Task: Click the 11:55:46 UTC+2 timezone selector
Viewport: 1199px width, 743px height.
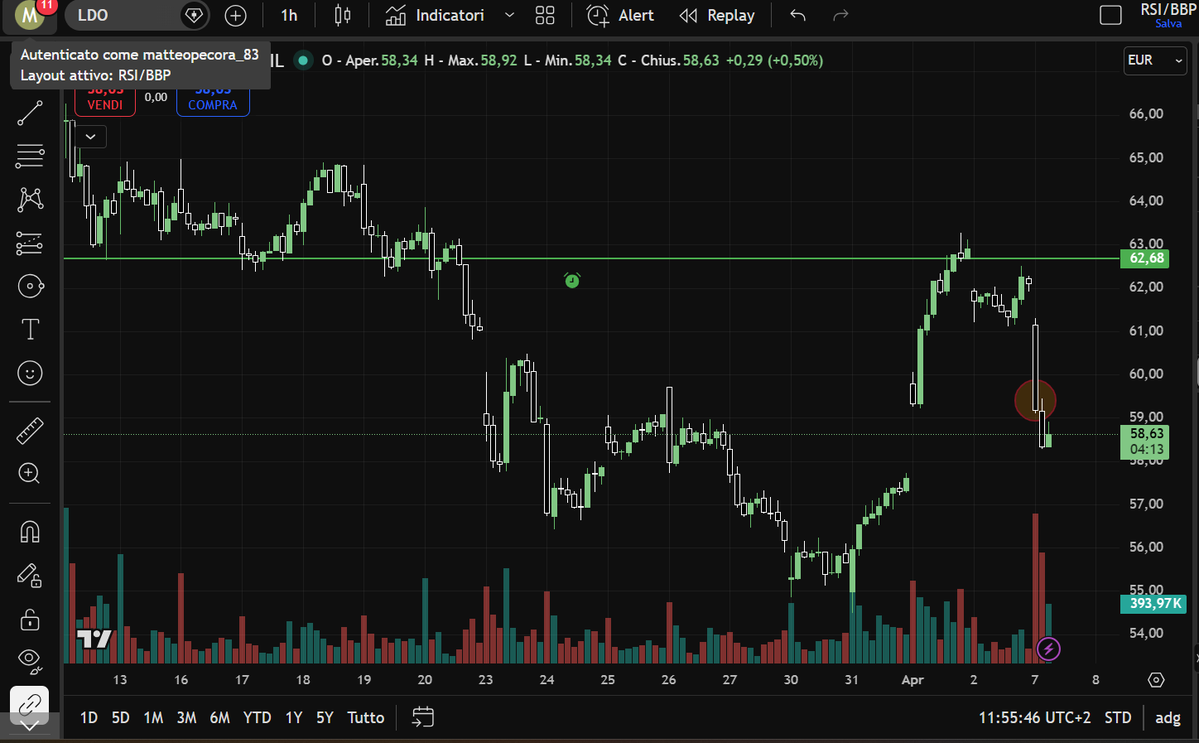Action: [x=1034, y=718]
